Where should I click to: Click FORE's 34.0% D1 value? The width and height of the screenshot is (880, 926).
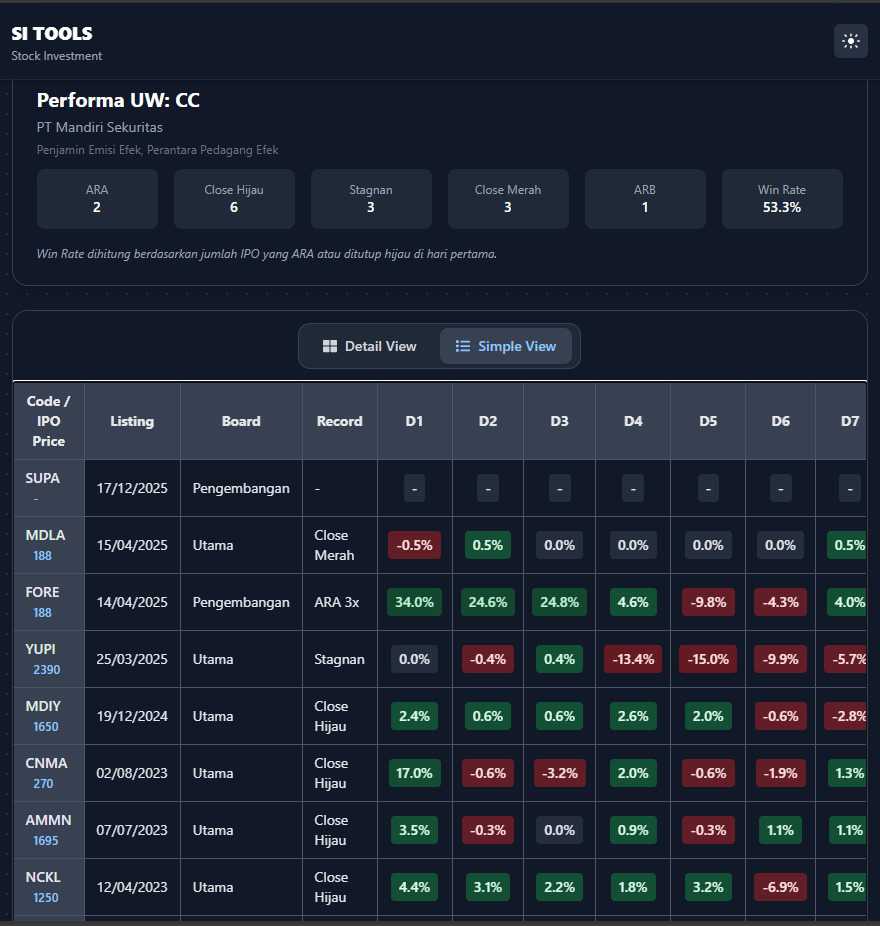[x=414, y=602]
